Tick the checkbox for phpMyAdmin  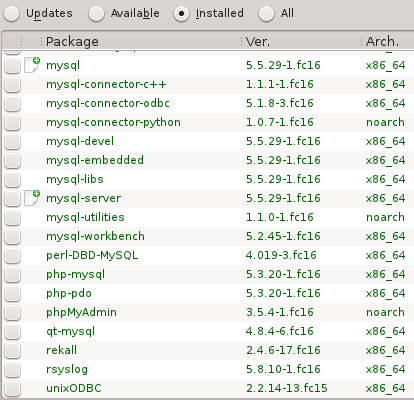(x=13, y=312)
